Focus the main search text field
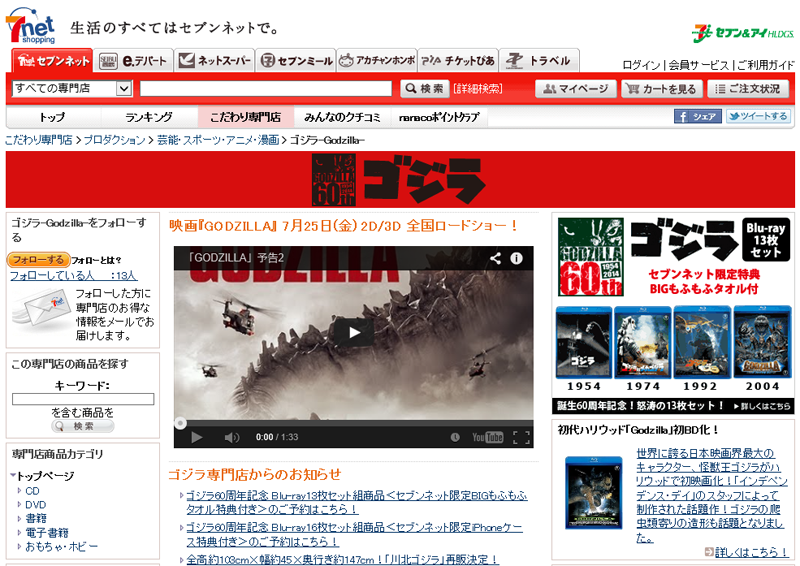Screen dimensions: 800x566 266,89
